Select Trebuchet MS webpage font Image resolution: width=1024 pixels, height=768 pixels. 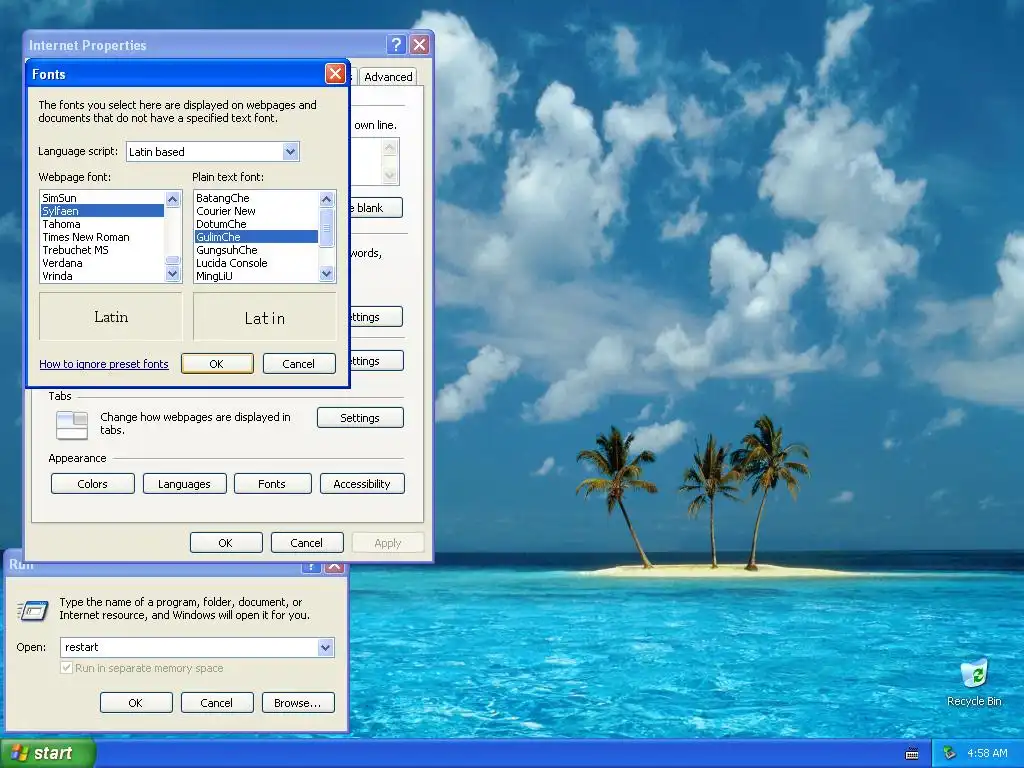(102, 250)
